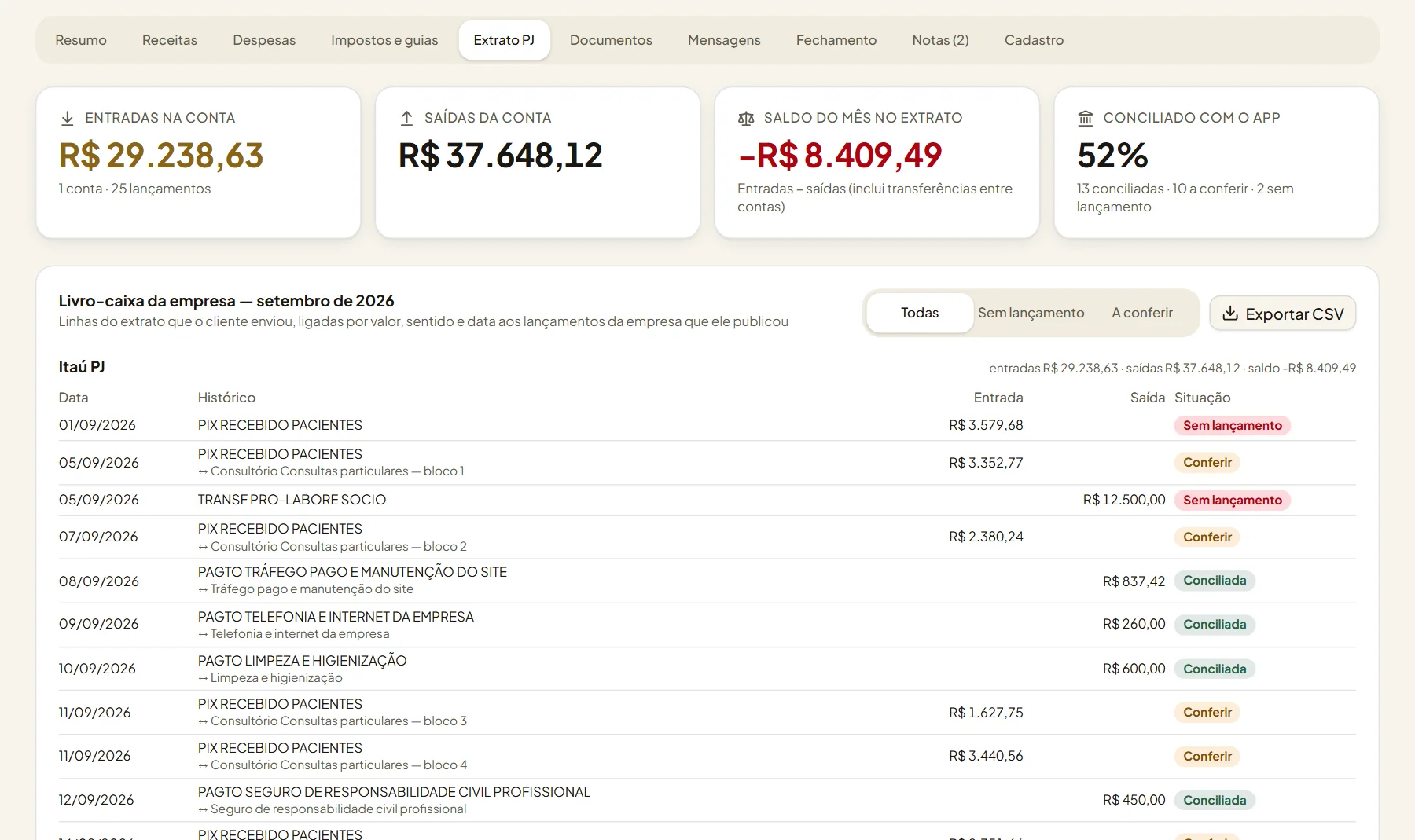Screen dimensions: 1415x840
Task: Click the download icon inside Exportar CSV
Action: (x=1230, y=314)
